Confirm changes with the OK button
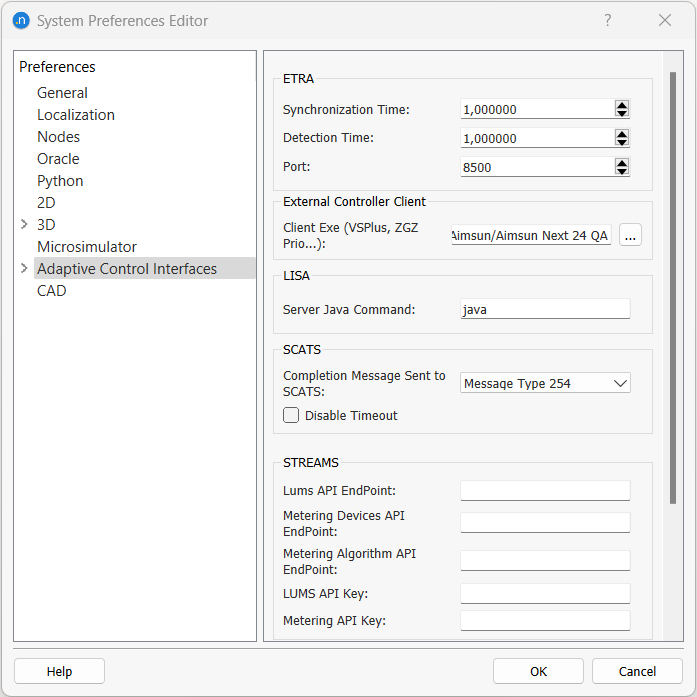697x697 pixels. [538, 671]
